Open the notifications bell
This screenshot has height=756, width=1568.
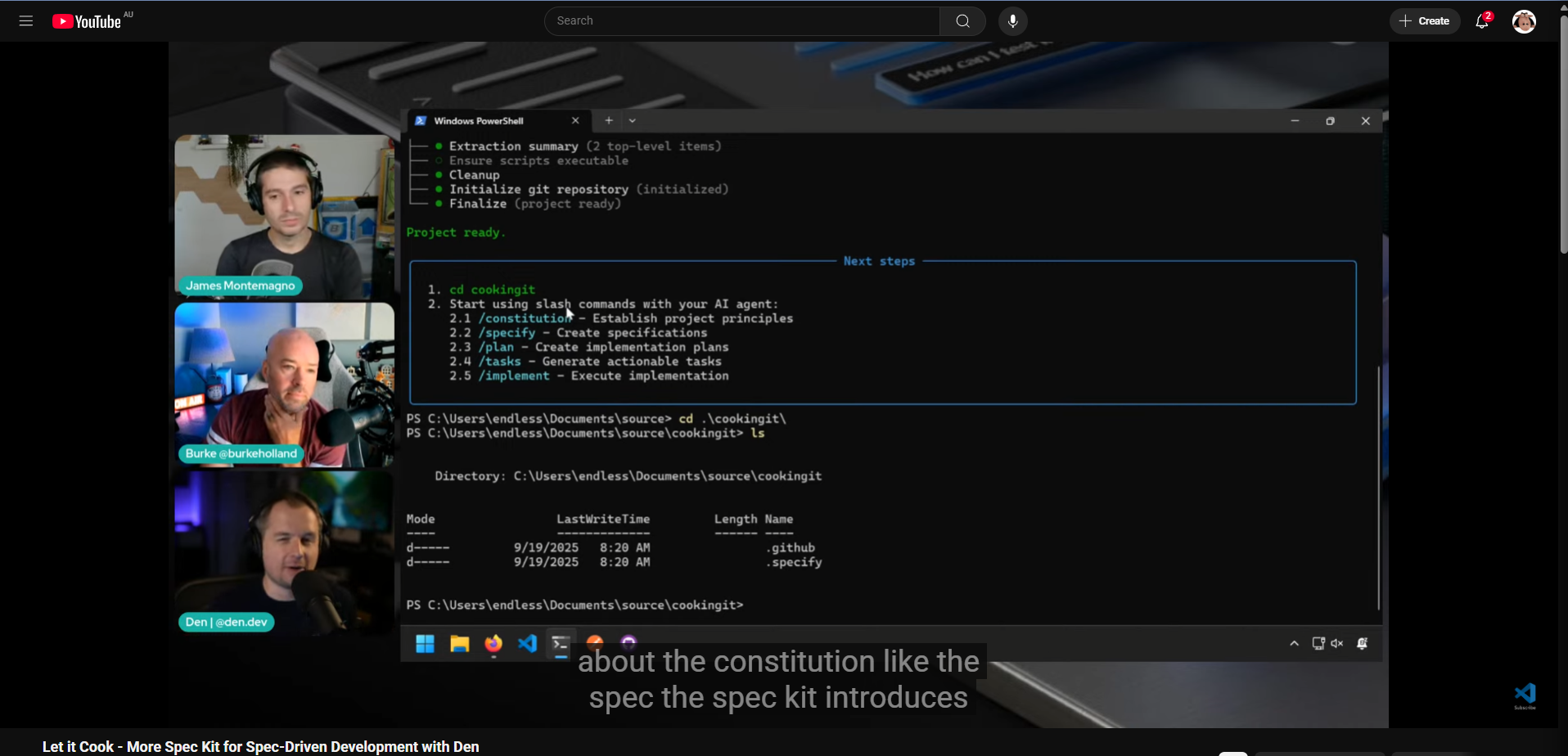point(1483,21)
